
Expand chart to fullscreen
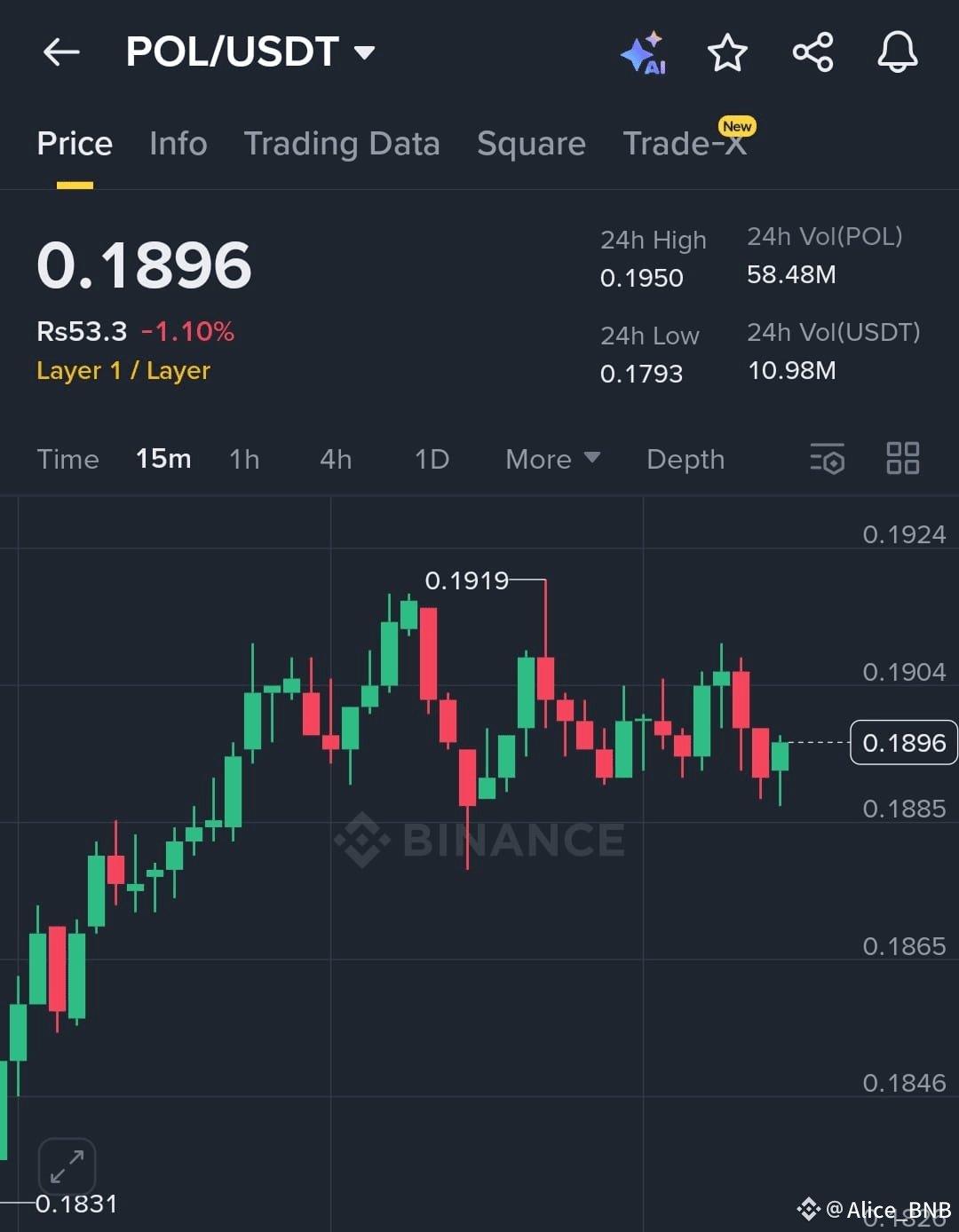(67, 1166)
